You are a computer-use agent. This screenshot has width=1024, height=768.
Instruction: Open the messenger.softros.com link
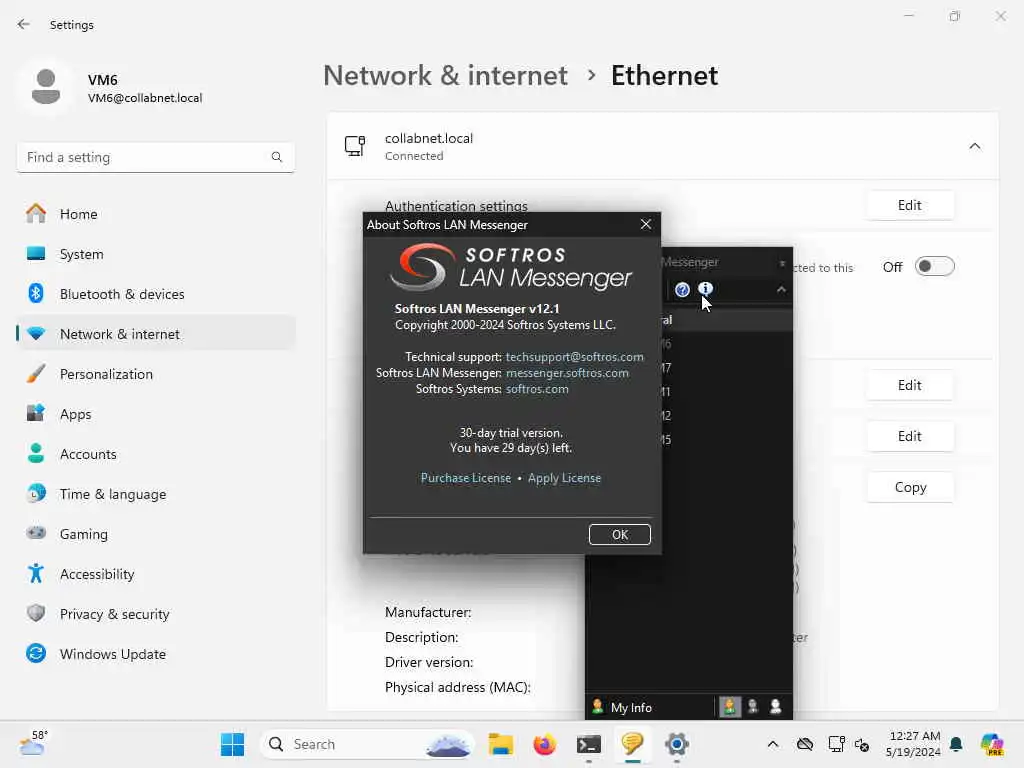coord(568,373)
